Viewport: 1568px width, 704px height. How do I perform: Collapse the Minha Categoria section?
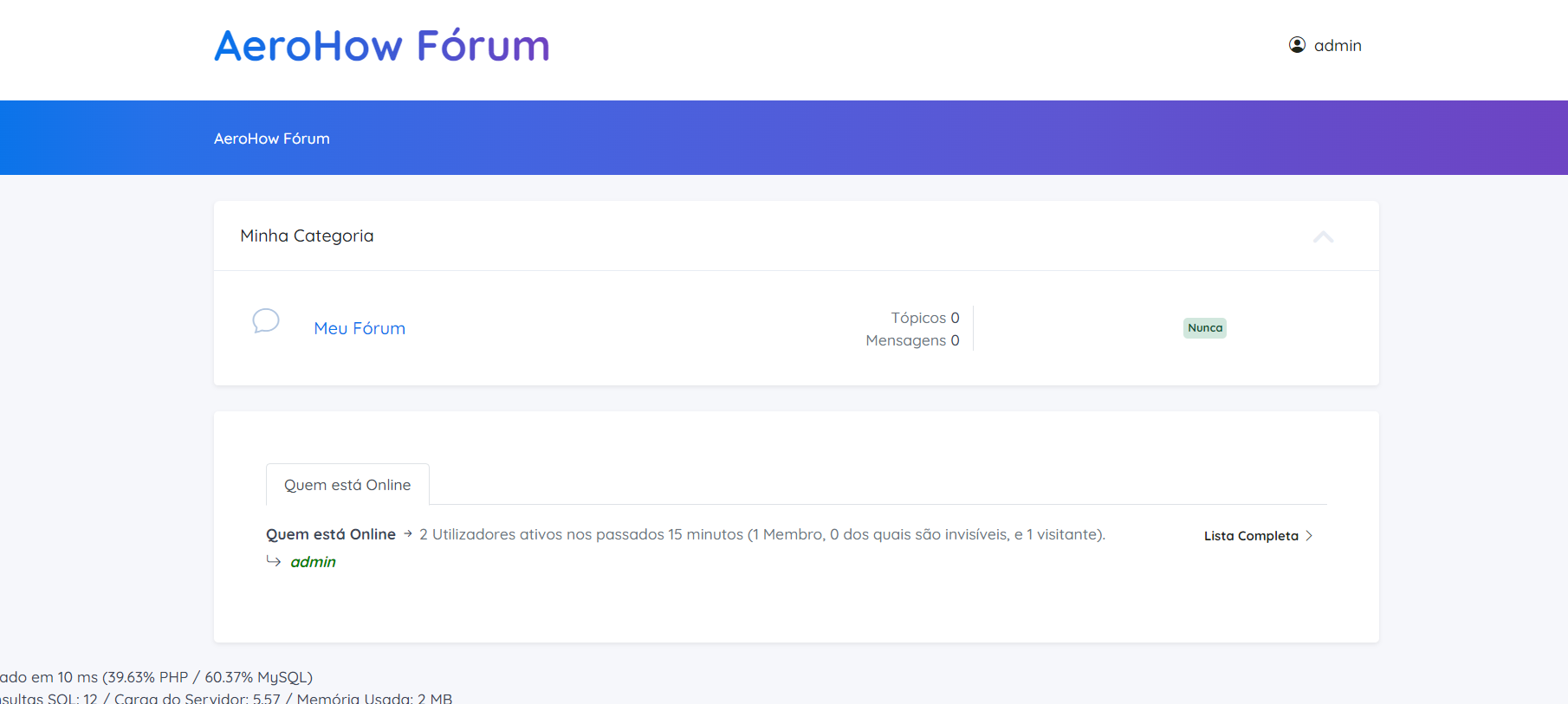click(1323, 236)
